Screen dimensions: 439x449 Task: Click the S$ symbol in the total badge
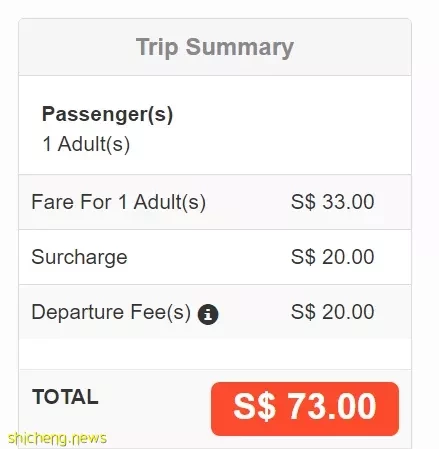point(254,406)
